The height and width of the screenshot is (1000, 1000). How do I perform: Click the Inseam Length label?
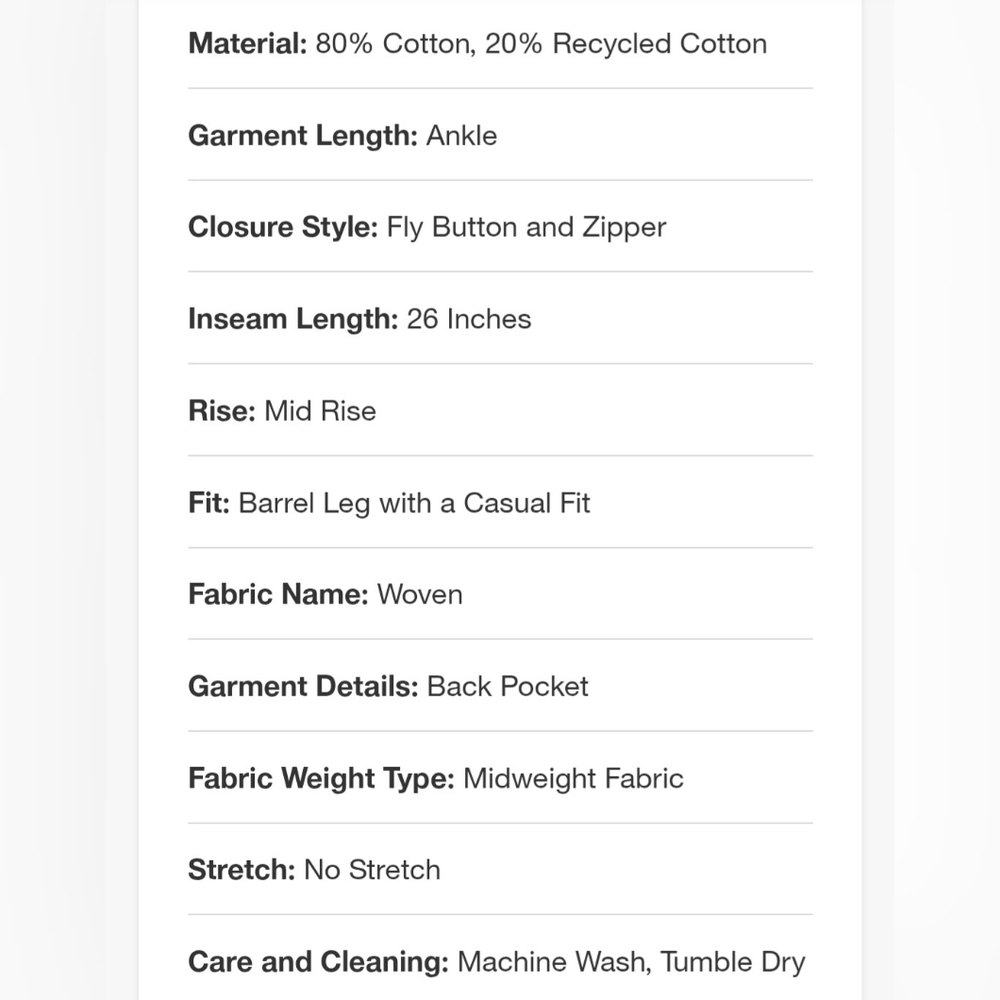pos(293,319)
